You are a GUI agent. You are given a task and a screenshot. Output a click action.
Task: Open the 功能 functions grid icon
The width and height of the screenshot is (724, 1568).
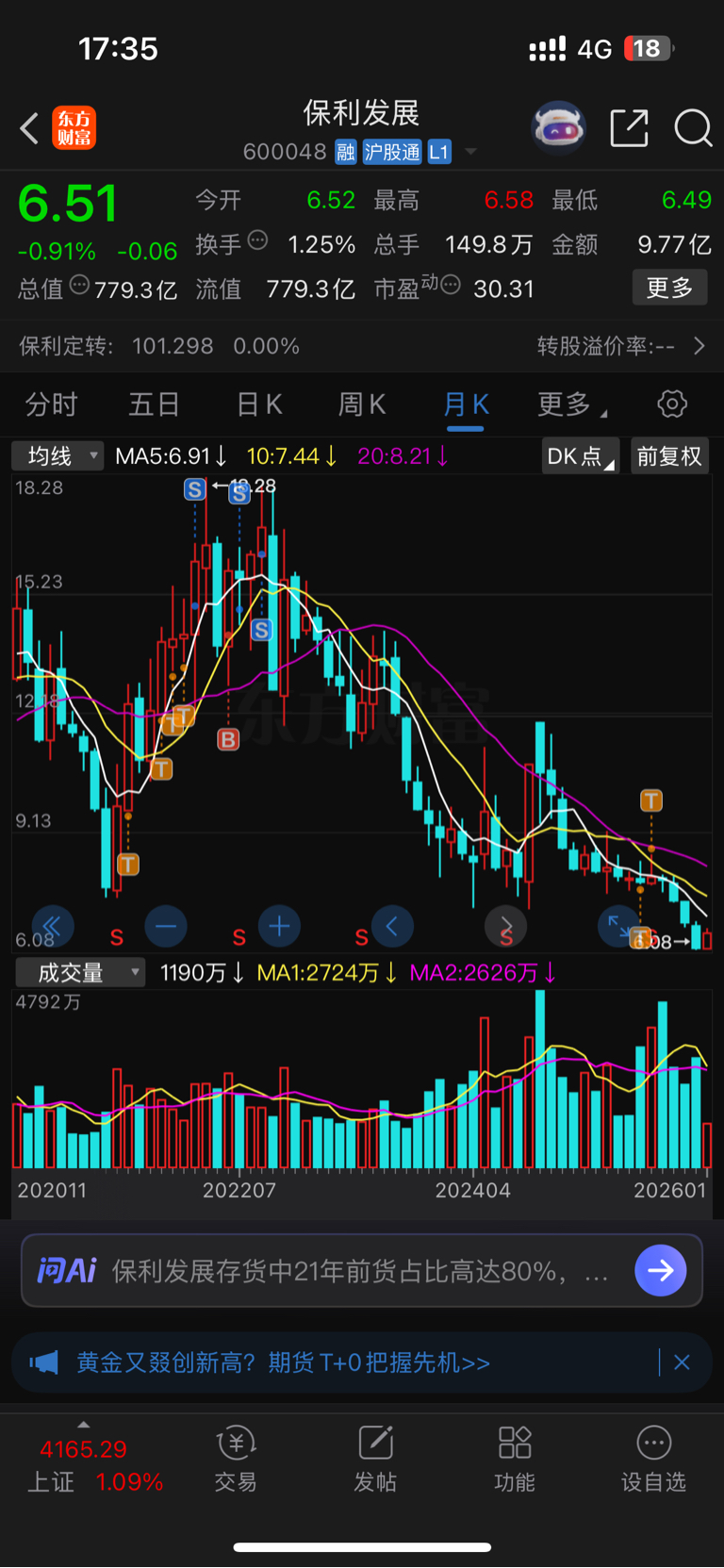tap(515, 1460)
